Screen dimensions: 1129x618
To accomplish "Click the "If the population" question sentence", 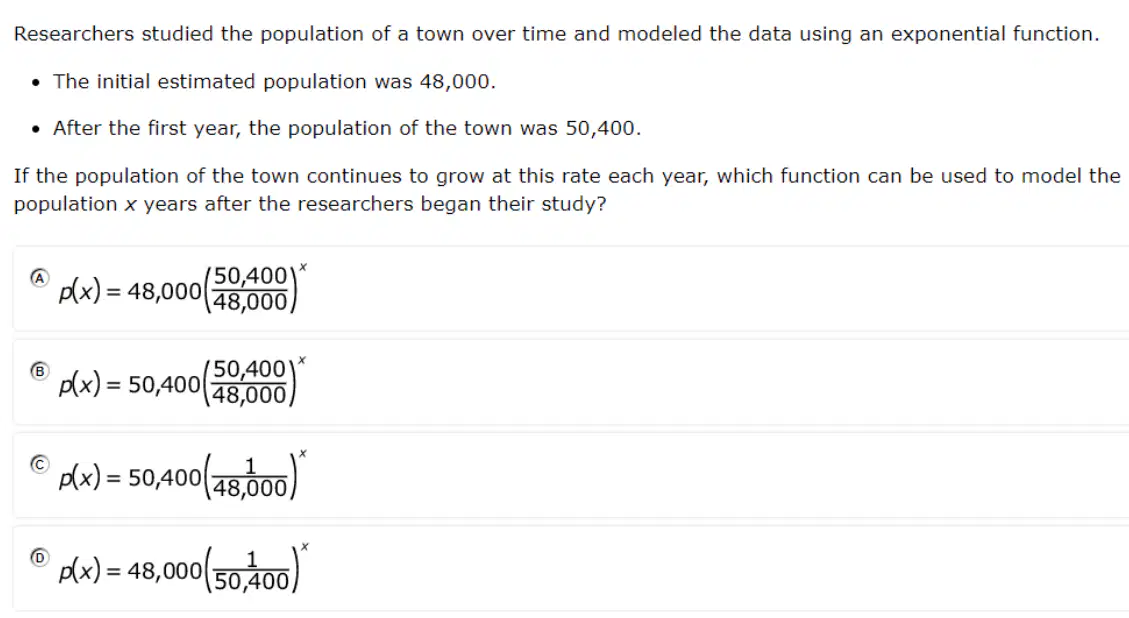I will click(x=567, y=190).
